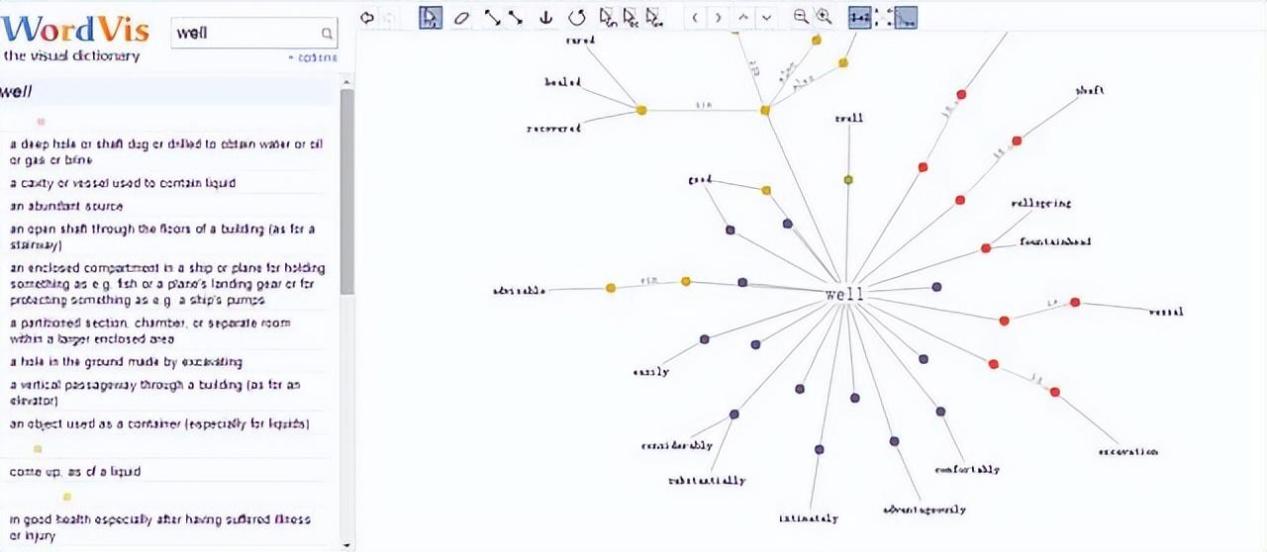1267x552 pixels.
Task: Pan the graph up with chevron
Action: 744,17
